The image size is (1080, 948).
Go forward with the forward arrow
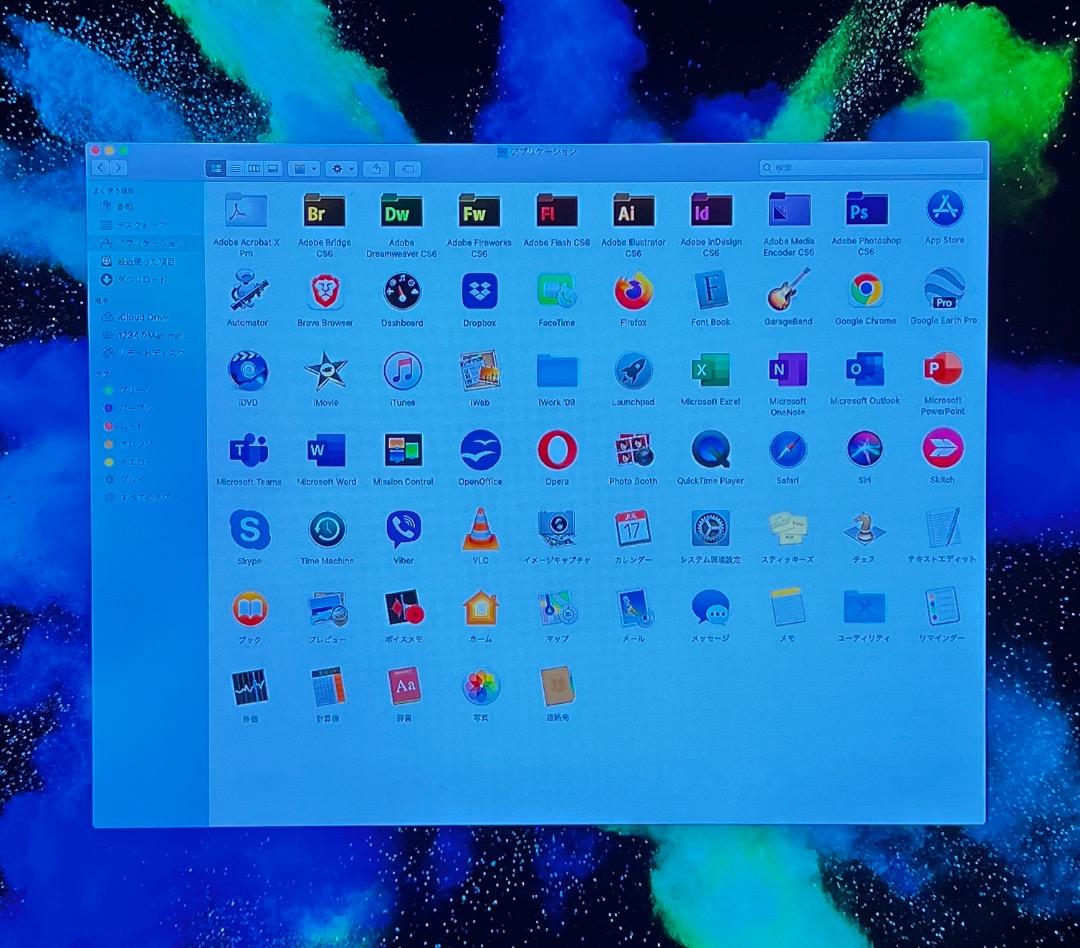coord(118,167)
